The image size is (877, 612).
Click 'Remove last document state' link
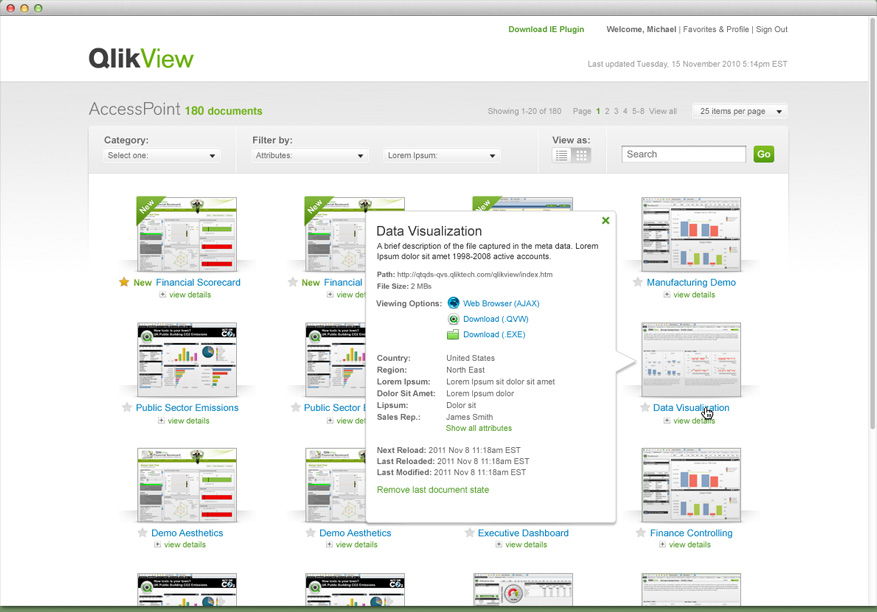point(432,490)
